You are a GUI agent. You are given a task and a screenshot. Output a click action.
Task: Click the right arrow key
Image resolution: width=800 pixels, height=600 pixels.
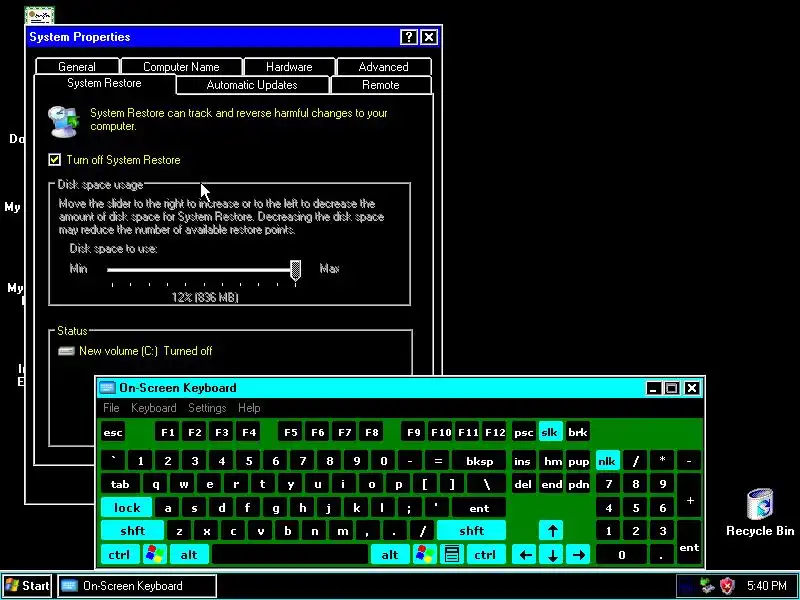tap(579, 555)
